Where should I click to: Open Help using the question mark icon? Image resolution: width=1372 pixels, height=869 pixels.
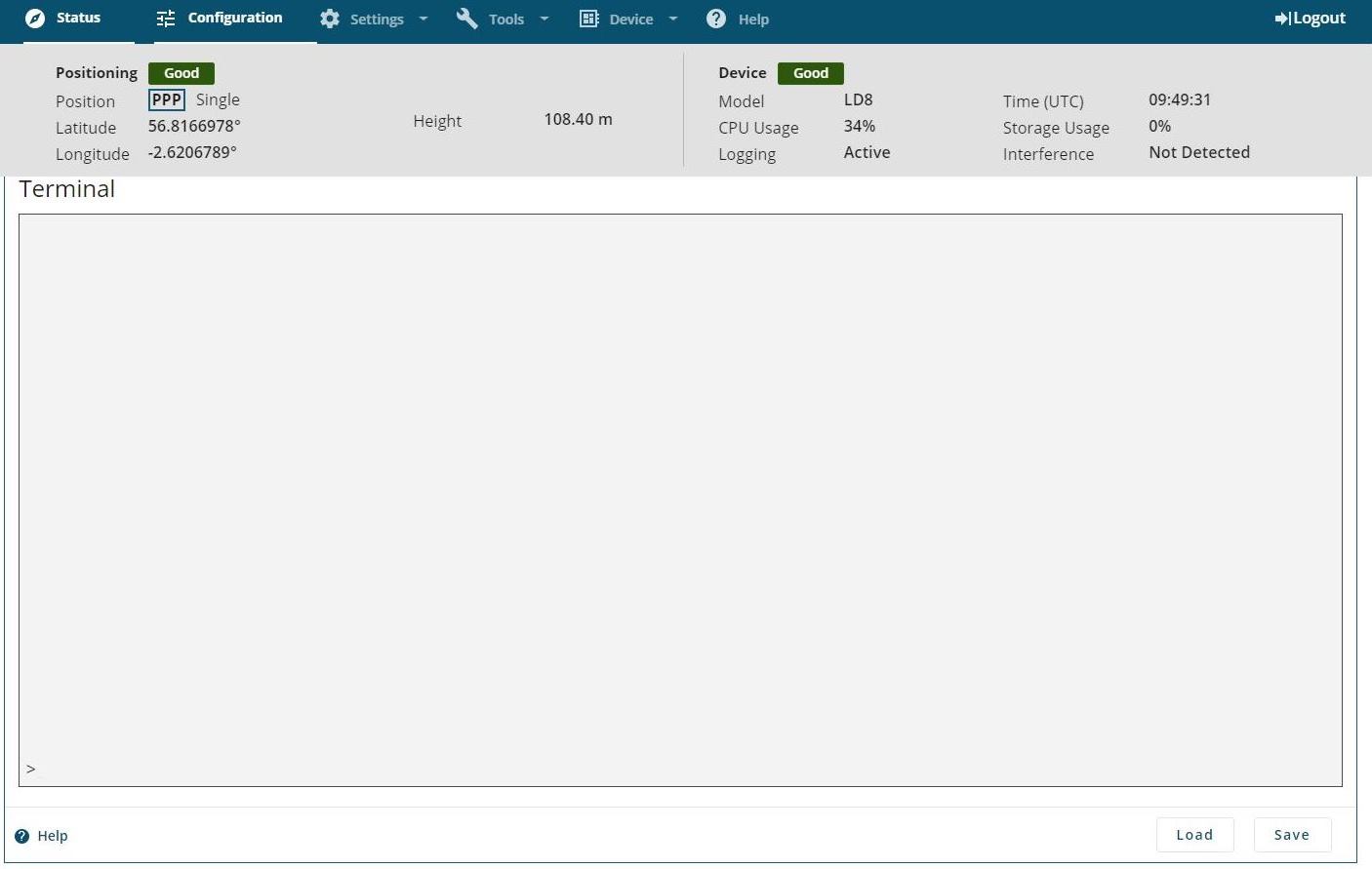[715, 19]
